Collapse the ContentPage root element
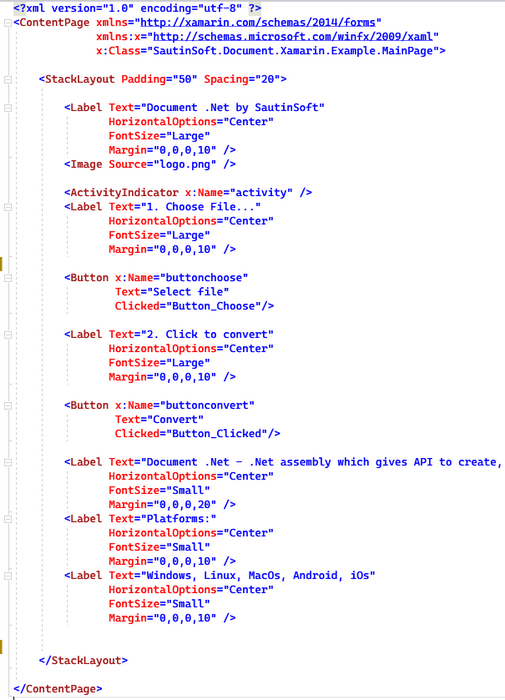This screenshot has height=700, width=505. [x=8, y=23]
